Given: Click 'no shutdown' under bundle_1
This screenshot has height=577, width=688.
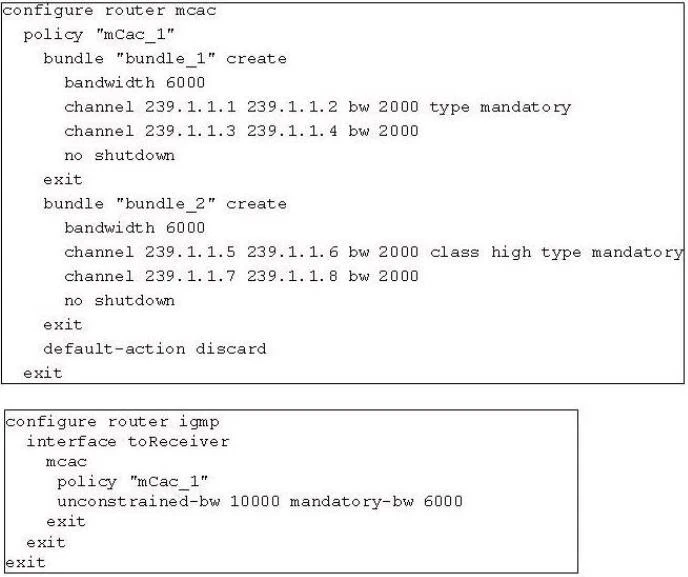Looking at the screenshot, I should [x=119, y=155].
